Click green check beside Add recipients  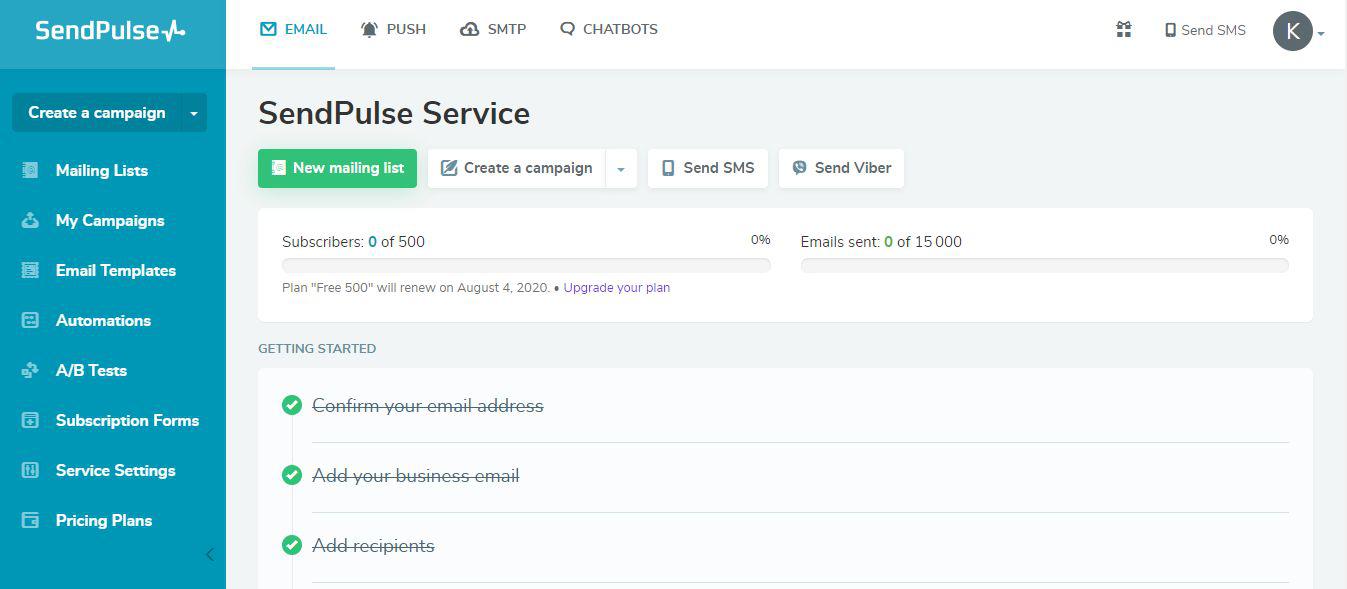pos(292,545)
